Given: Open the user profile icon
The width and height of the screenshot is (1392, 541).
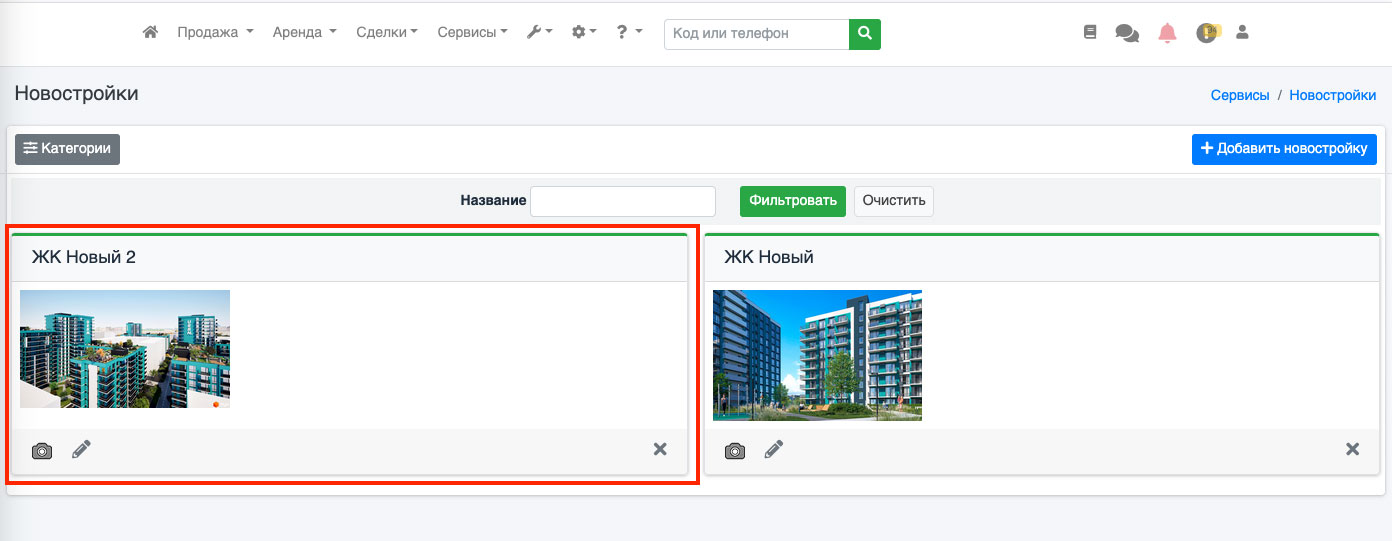Looking at the screenshot, I should [x=1242, y=33].
